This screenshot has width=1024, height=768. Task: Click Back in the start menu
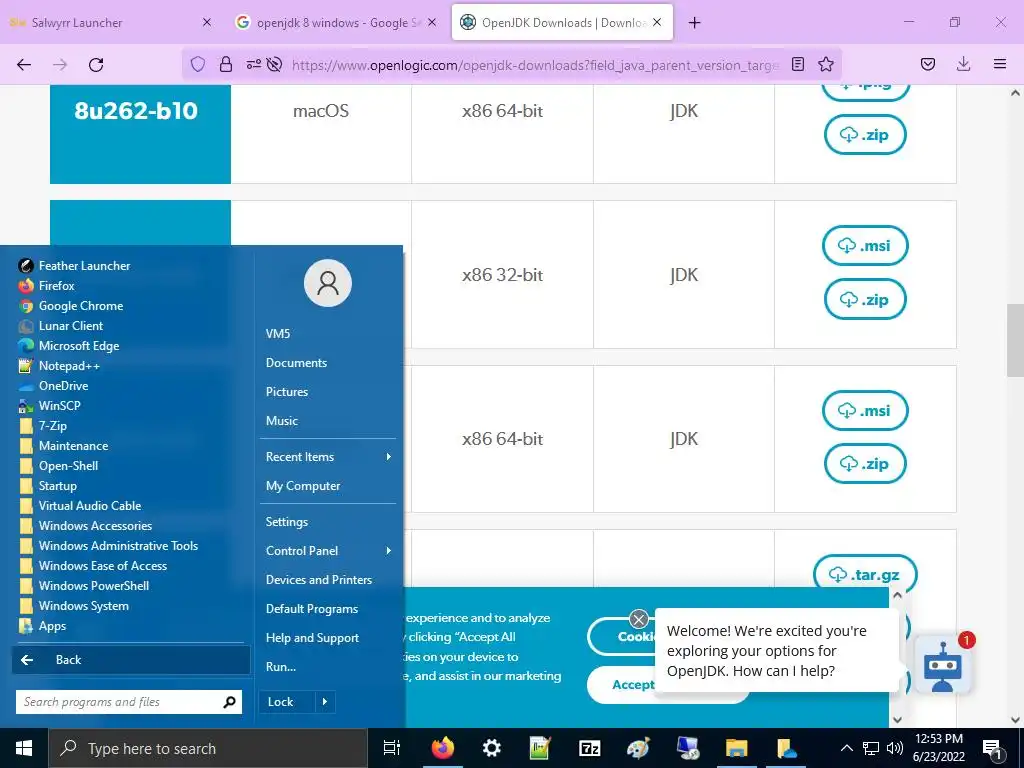131,660
